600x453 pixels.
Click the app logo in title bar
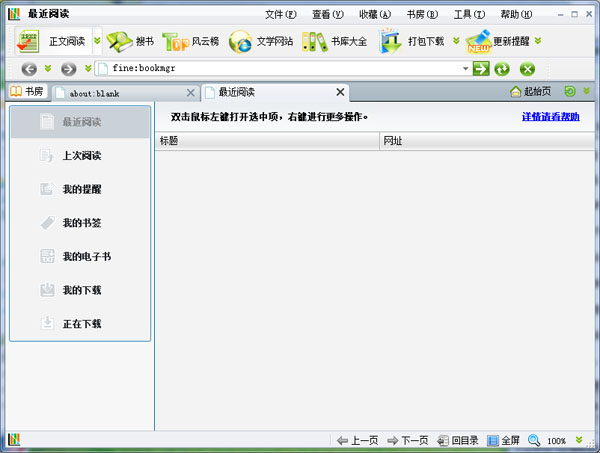tap(14, 14)
